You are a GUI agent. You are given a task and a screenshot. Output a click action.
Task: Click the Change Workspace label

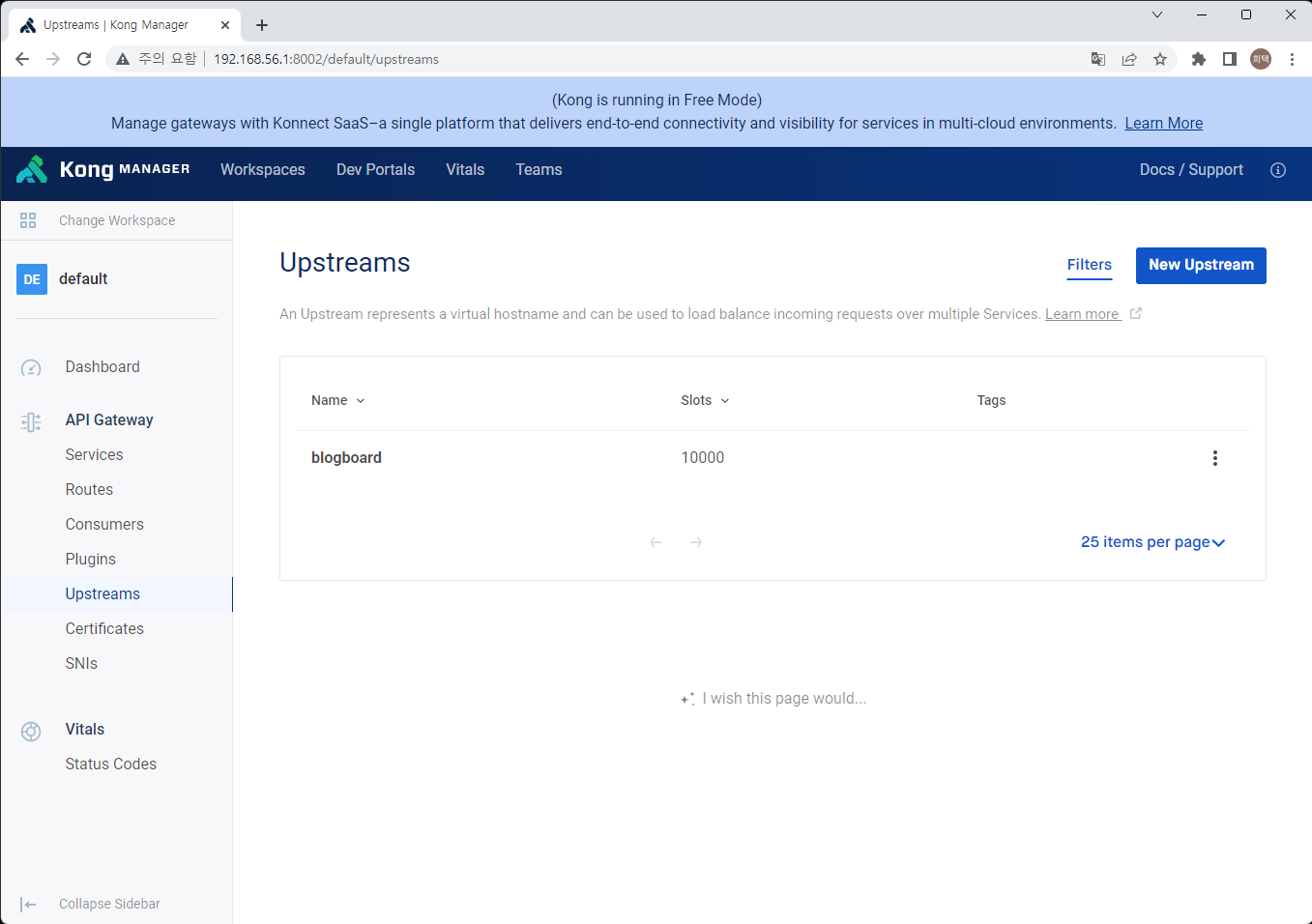(117, 220)
